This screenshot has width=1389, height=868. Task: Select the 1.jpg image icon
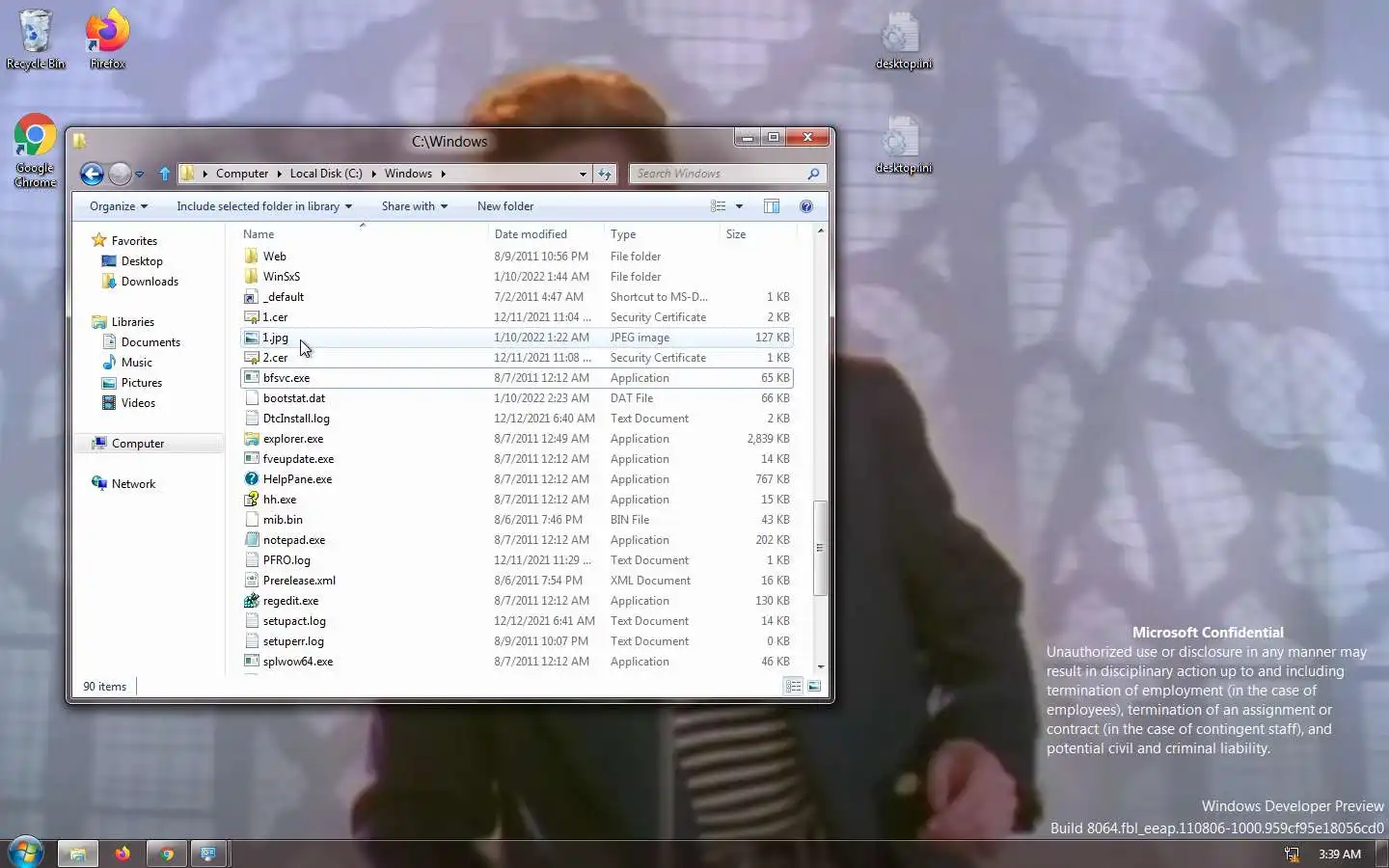pos(252,338)
